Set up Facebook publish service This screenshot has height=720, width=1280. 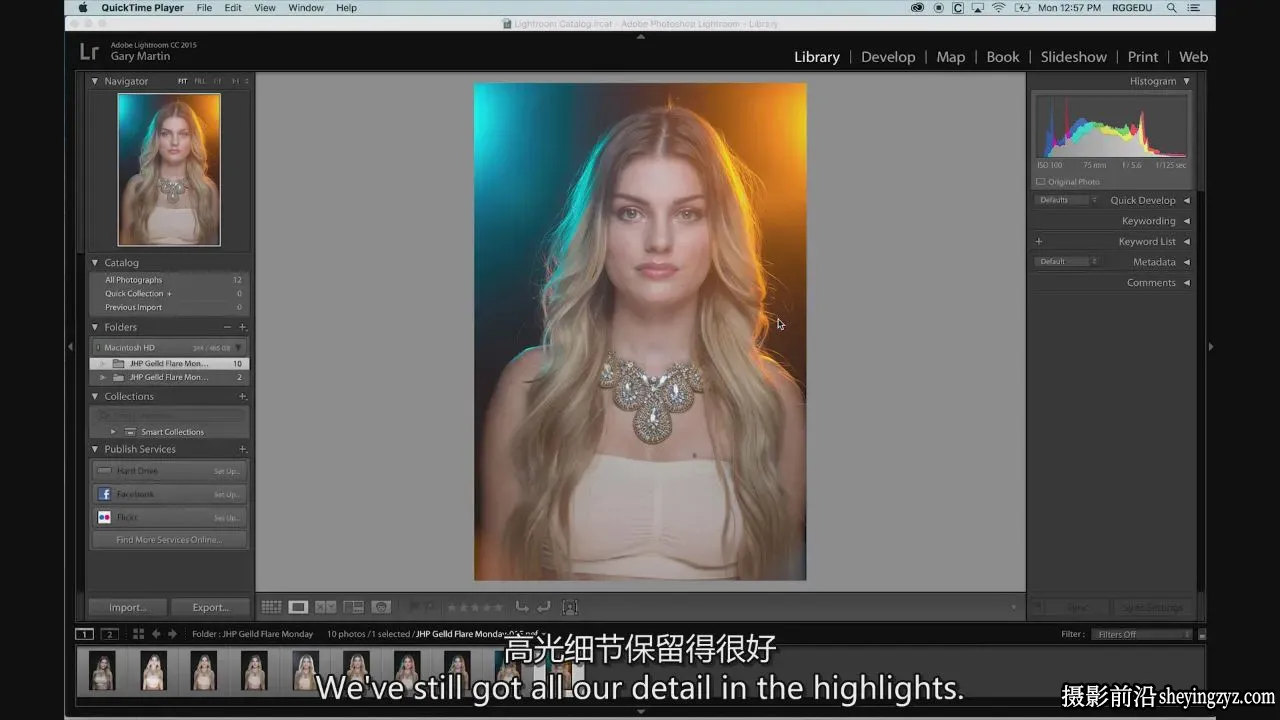[226, 494]
